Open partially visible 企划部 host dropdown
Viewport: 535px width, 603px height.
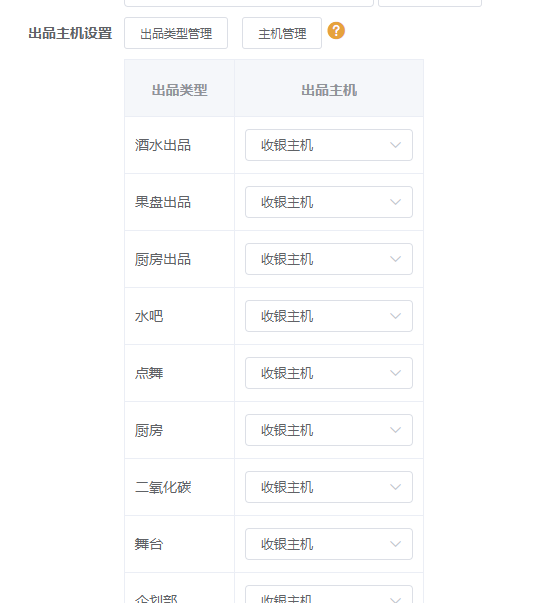point(329,594)
